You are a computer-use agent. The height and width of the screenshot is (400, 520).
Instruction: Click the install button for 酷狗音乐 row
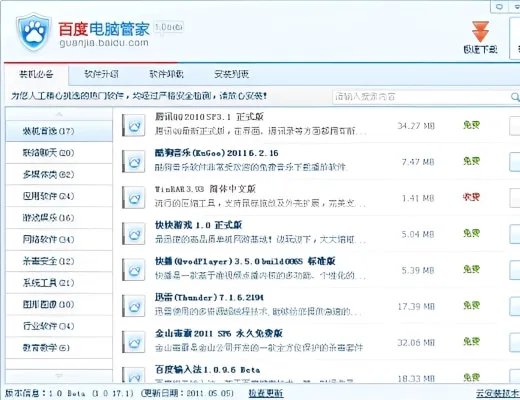(515, 162)
